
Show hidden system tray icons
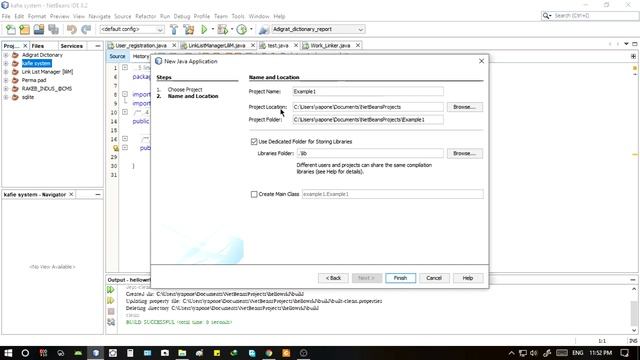[x=511, y=353]
